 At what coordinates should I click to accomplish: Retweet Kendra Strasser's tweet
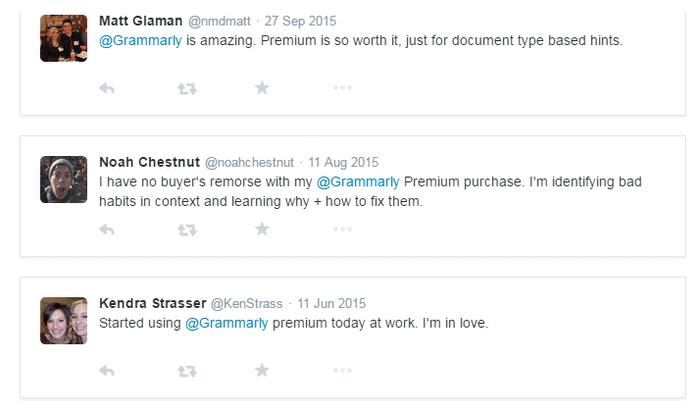(186, 371)
